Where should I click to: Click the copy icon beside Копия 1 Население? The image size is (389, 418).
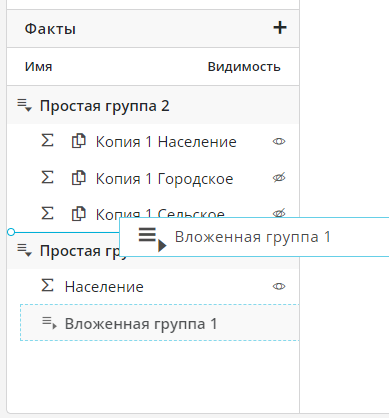79,141
